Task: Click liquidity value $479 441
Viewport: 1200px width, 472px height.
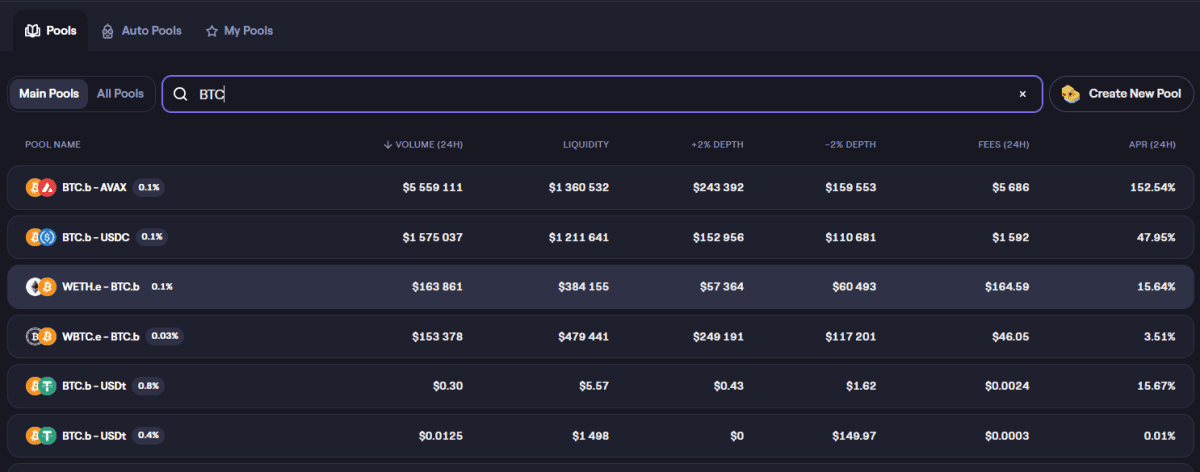Action: [584, 336]
